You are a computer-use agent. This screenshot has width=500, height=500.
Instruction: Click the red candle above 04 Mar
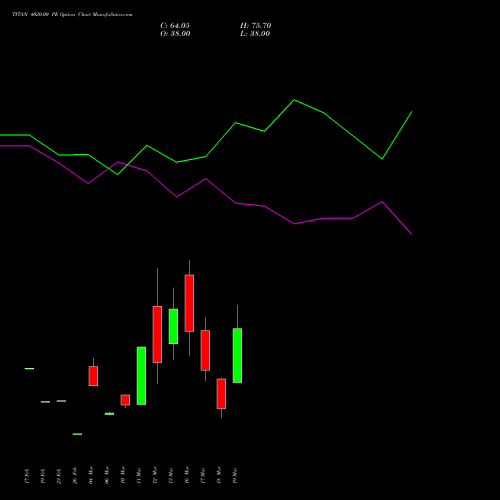(x=93, y=376)
